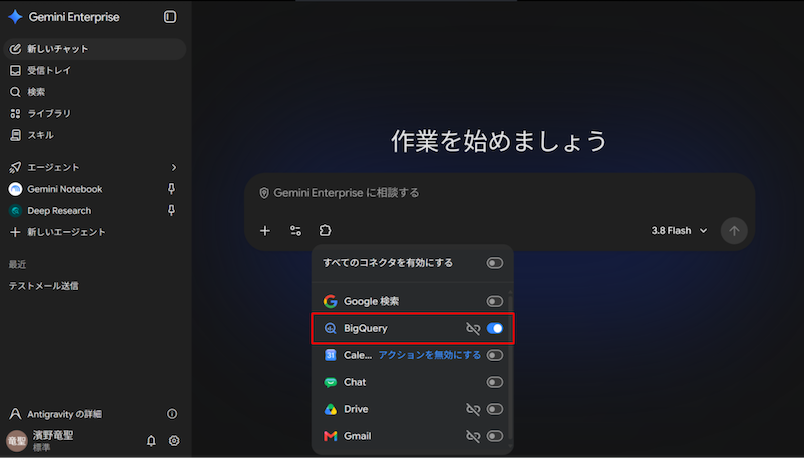Click the unlinked icon next to Drive
804x458 pixels.
point(473,409)
